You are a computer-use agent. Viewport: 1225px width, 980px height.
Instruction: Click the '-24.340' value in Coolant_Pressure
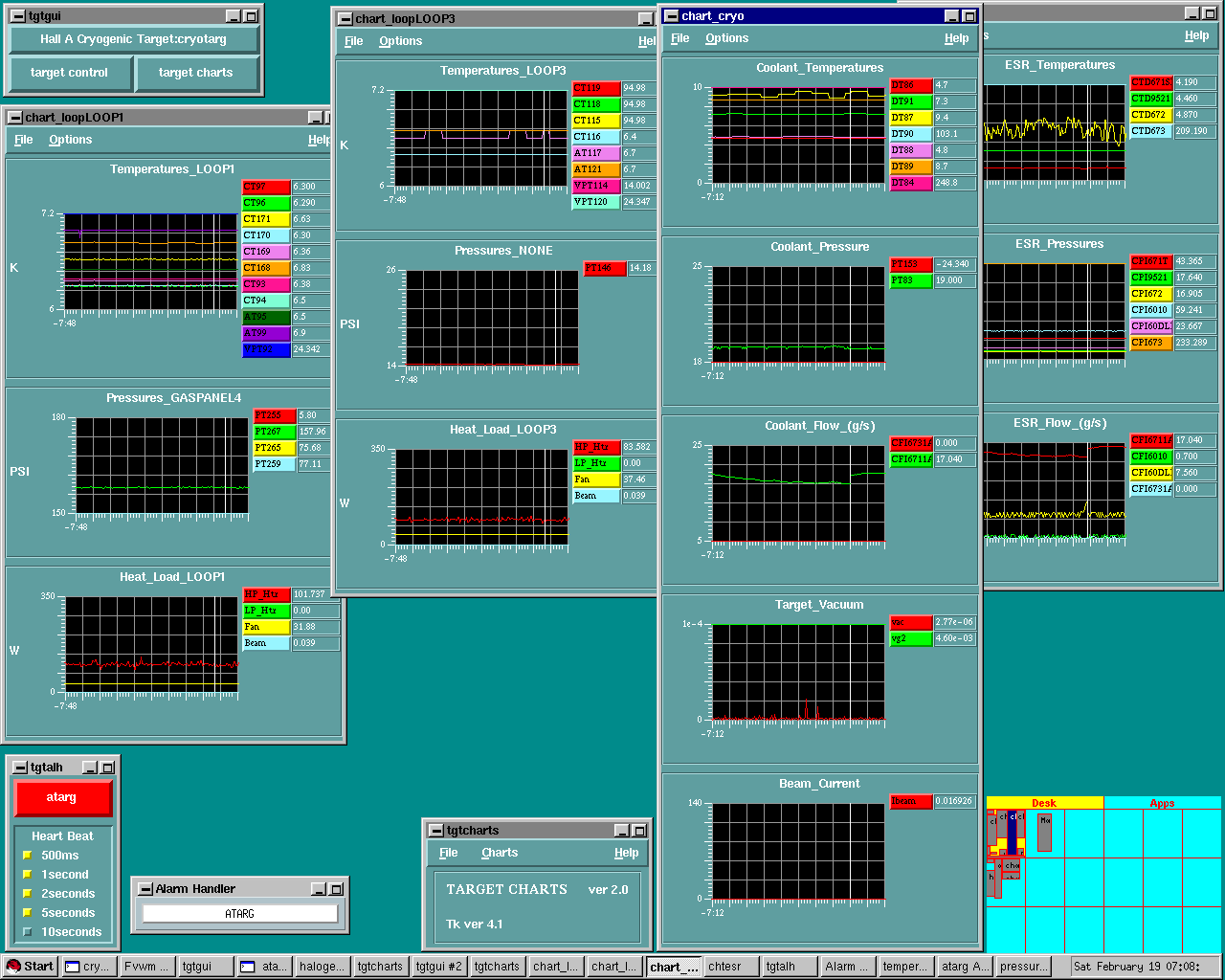coord(954,264)
